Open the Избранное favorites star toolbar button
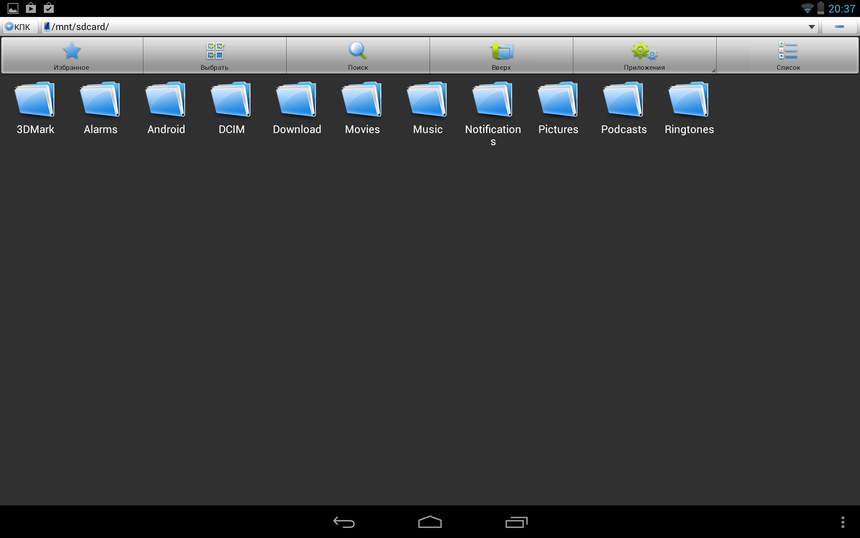Screen dimensions: 860x538 coord(72,55)
